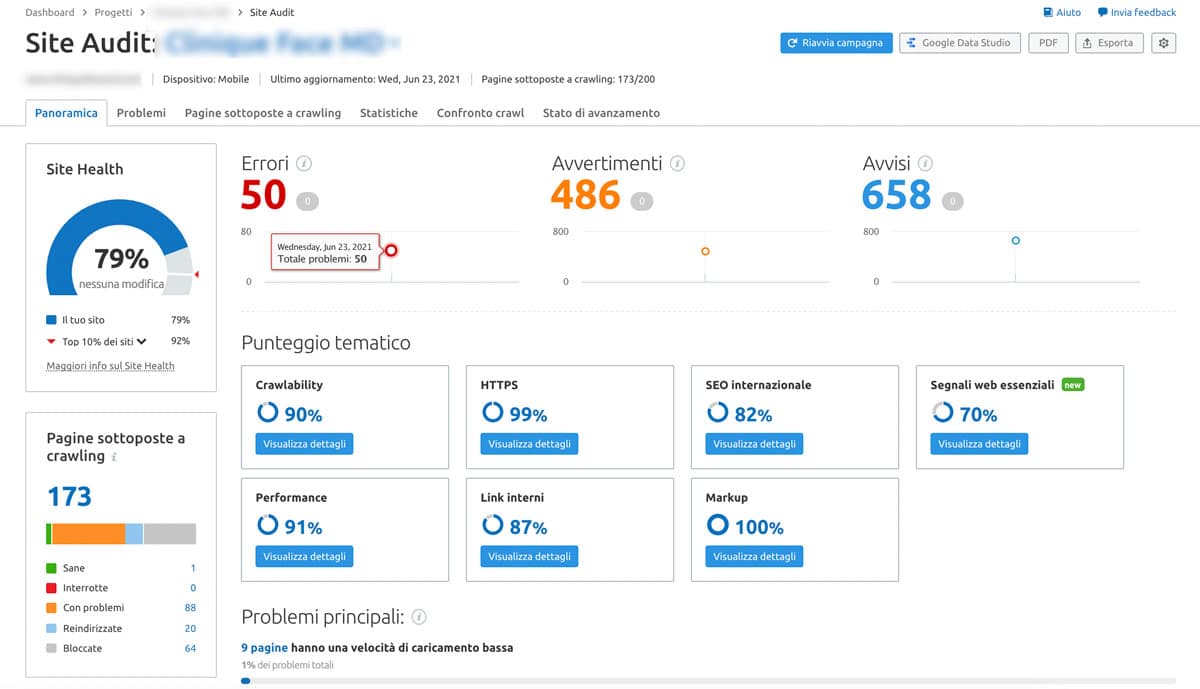The width and height of the screenshot is (1200, 689).
Task: Click Visualizza dettagli under HTTPS
Action: coord(530,444)
